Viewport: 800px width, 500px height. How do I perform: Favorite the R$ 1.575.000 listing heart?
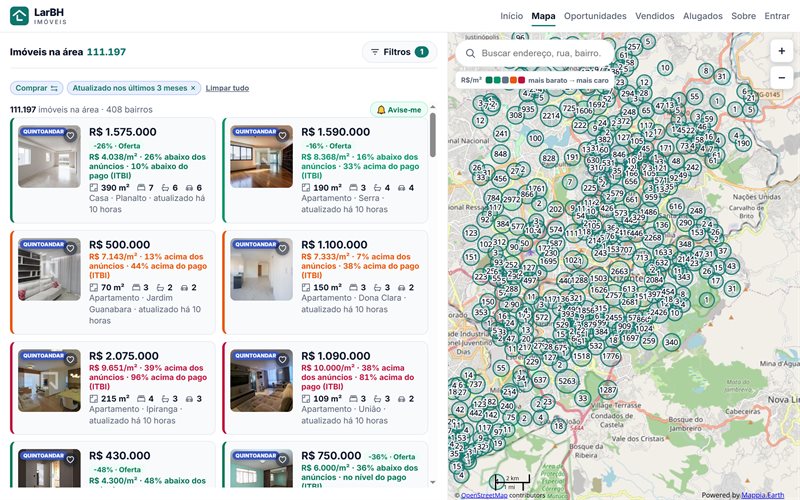[x=70, y=136]
